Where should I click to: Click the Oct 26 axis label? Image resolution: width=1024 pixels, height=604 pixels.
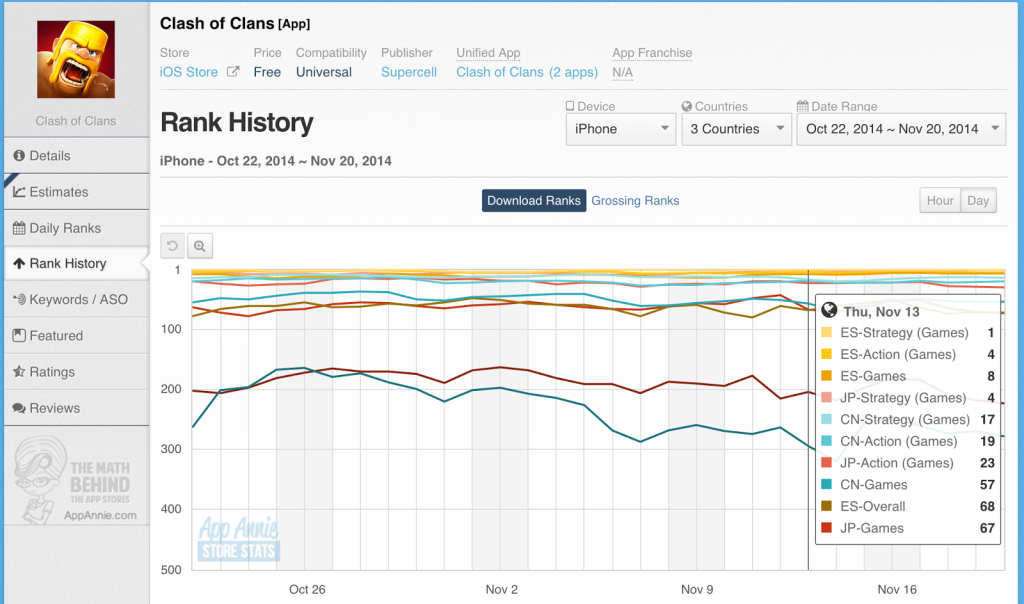pos(307,589)
